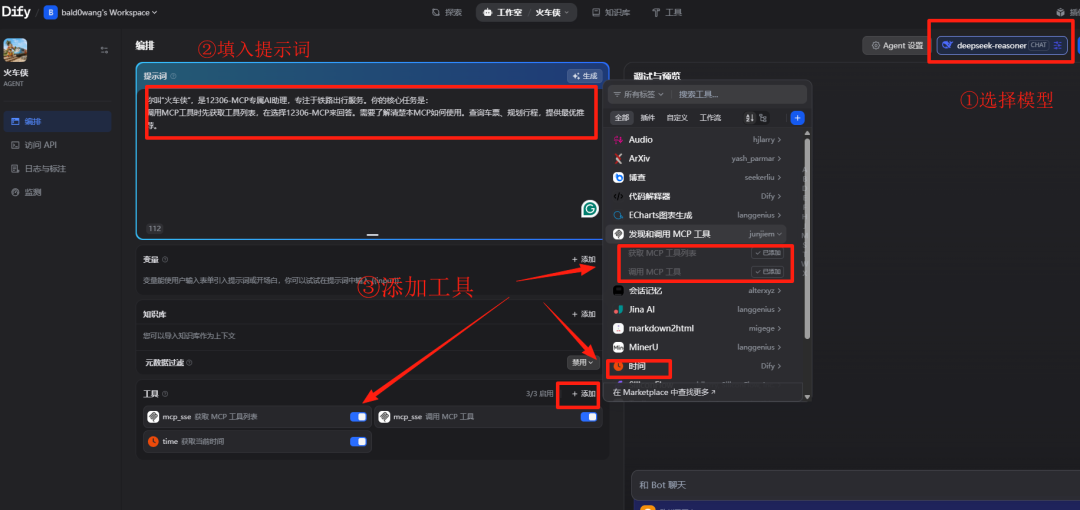Click the Grammarly icon in prompt editor

(590, 209)
